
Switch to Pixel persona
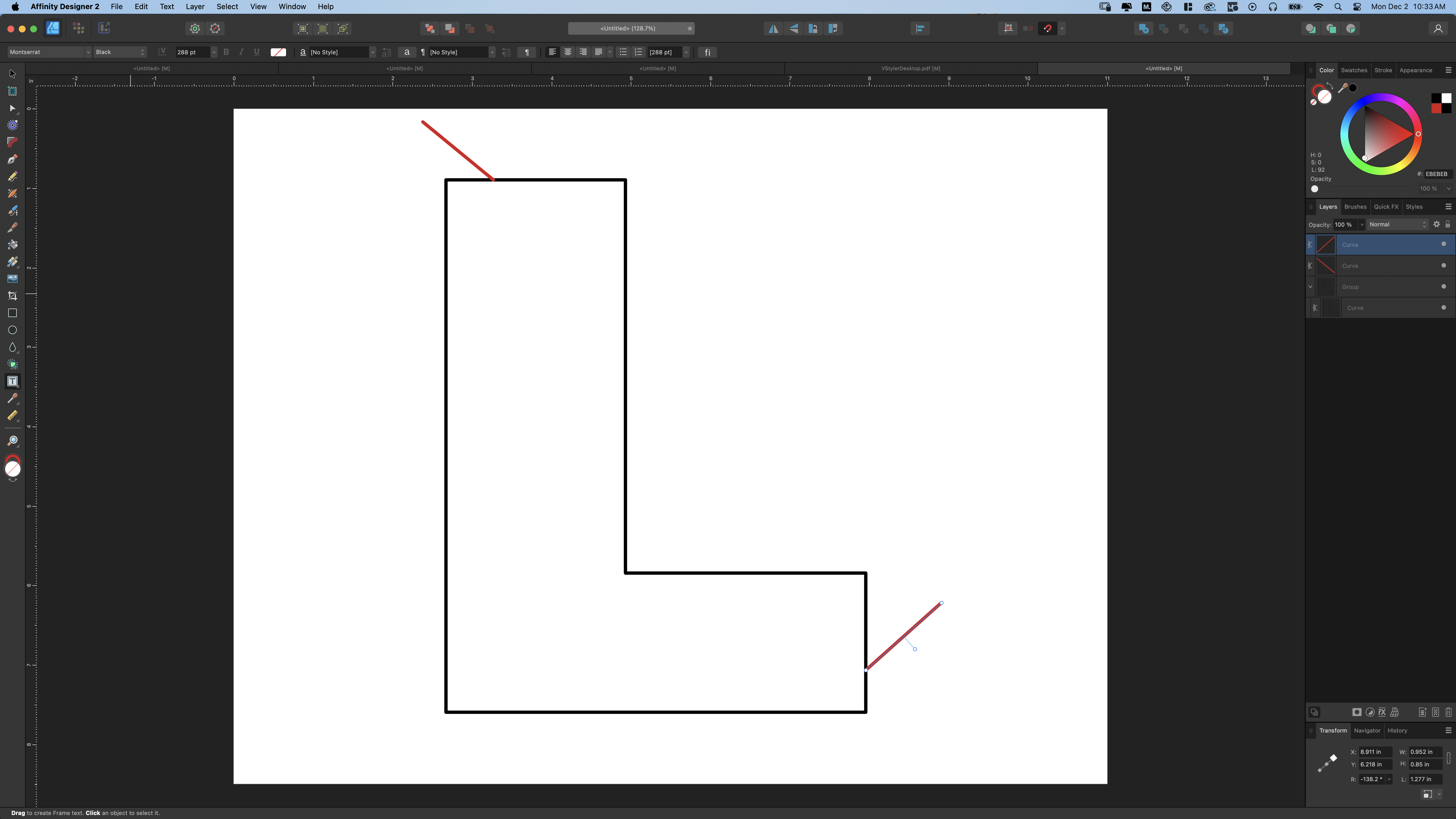[78, 28]
